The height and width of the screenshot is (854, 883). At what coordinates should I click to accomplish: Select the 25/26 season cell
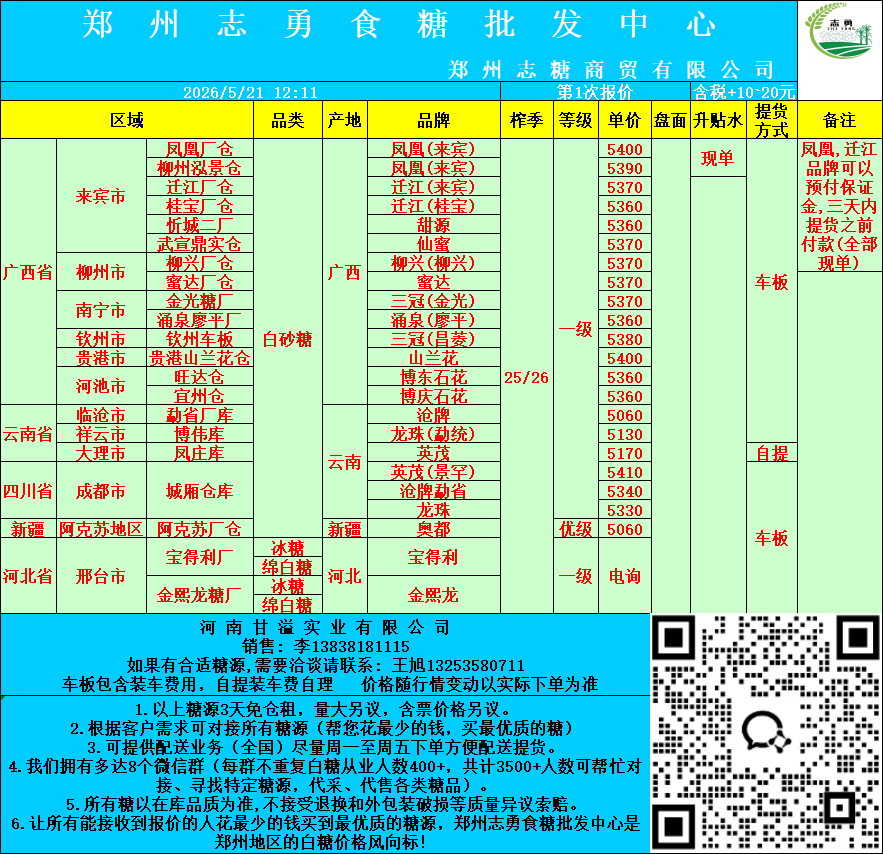click(527, 377)
